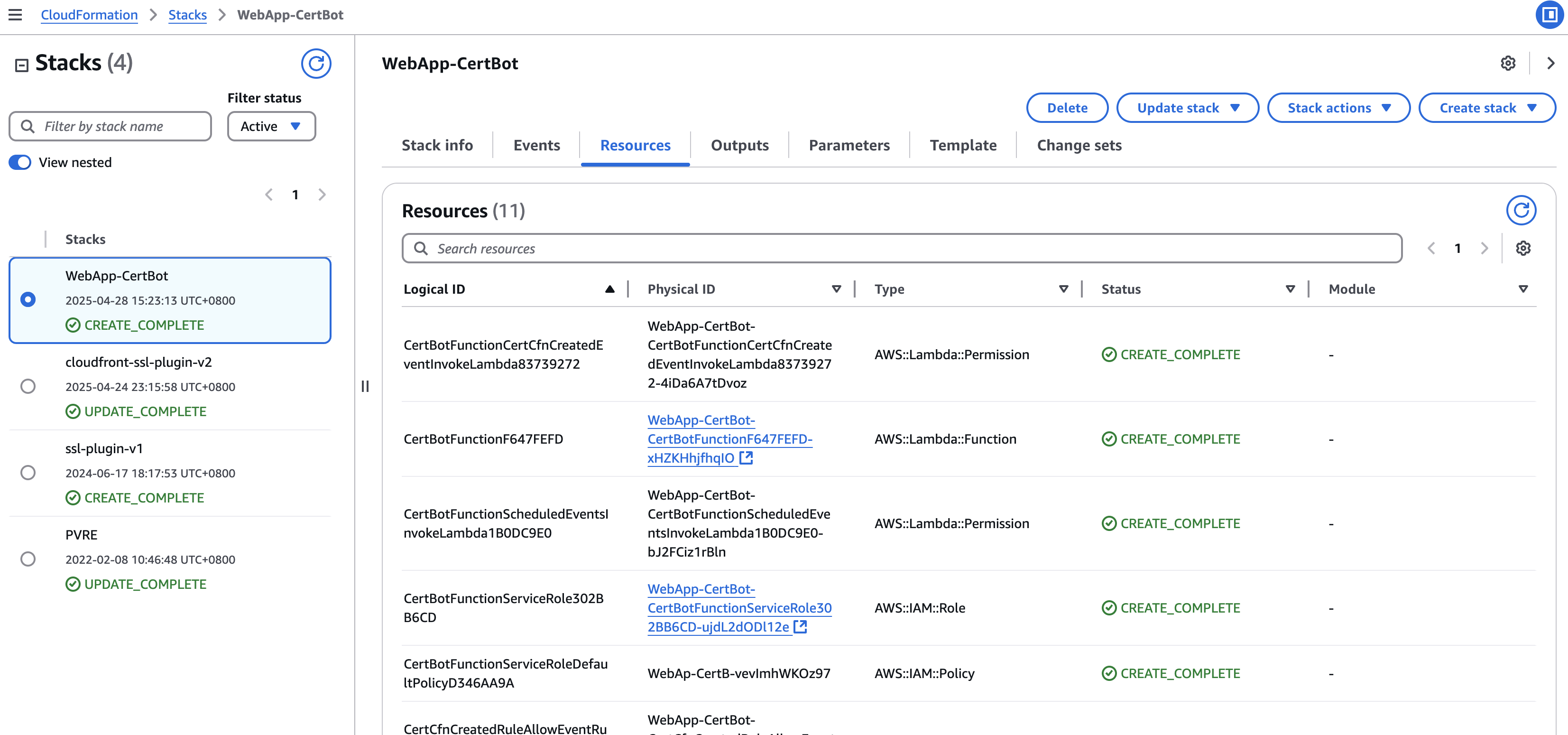Open external link icon for ServiceRole physical ID
Image resolution: width=1568 pixels, height=735 pixels.
click(800, 627)
